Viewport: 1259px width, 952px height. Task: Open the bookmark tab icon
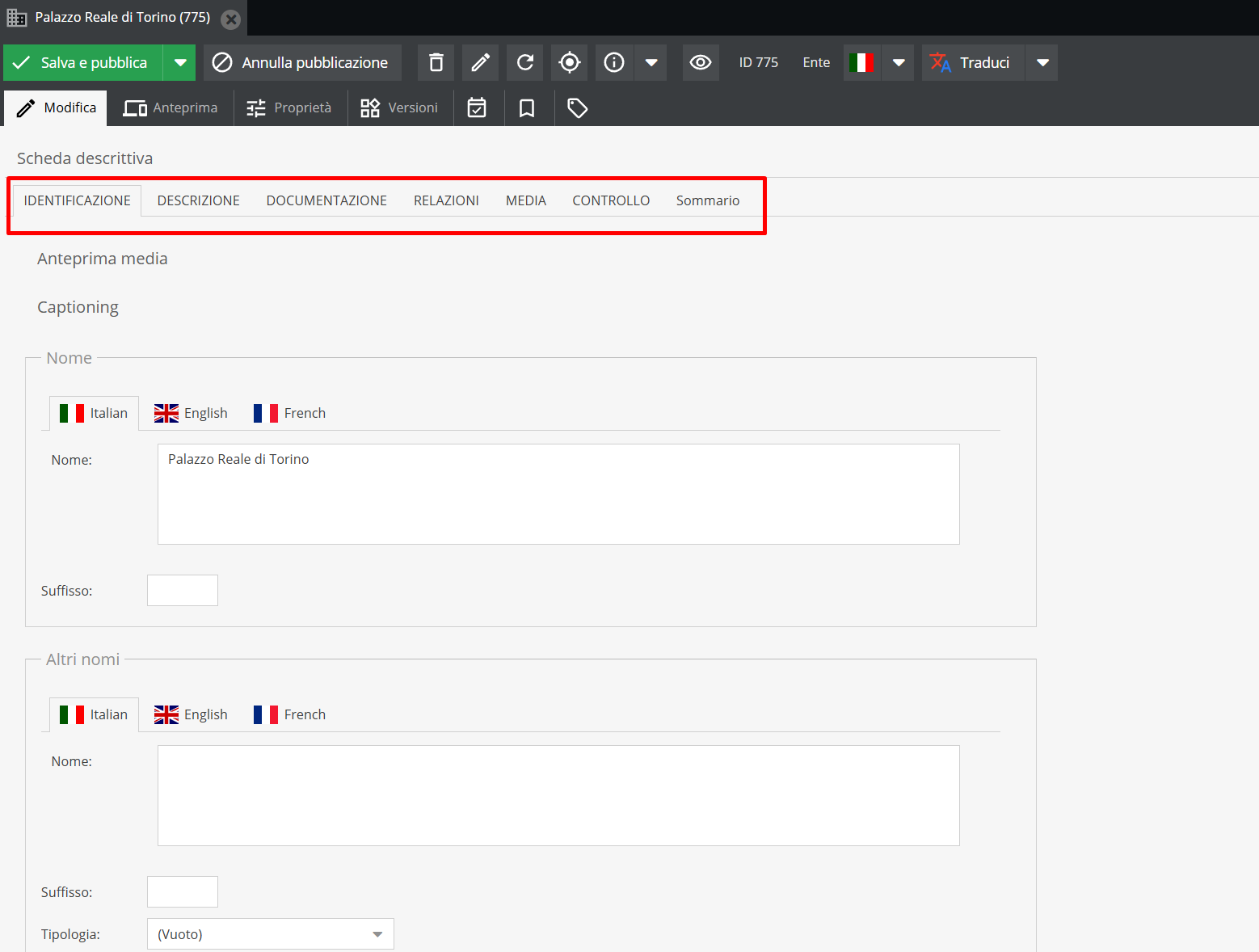[x=527, y=107]
